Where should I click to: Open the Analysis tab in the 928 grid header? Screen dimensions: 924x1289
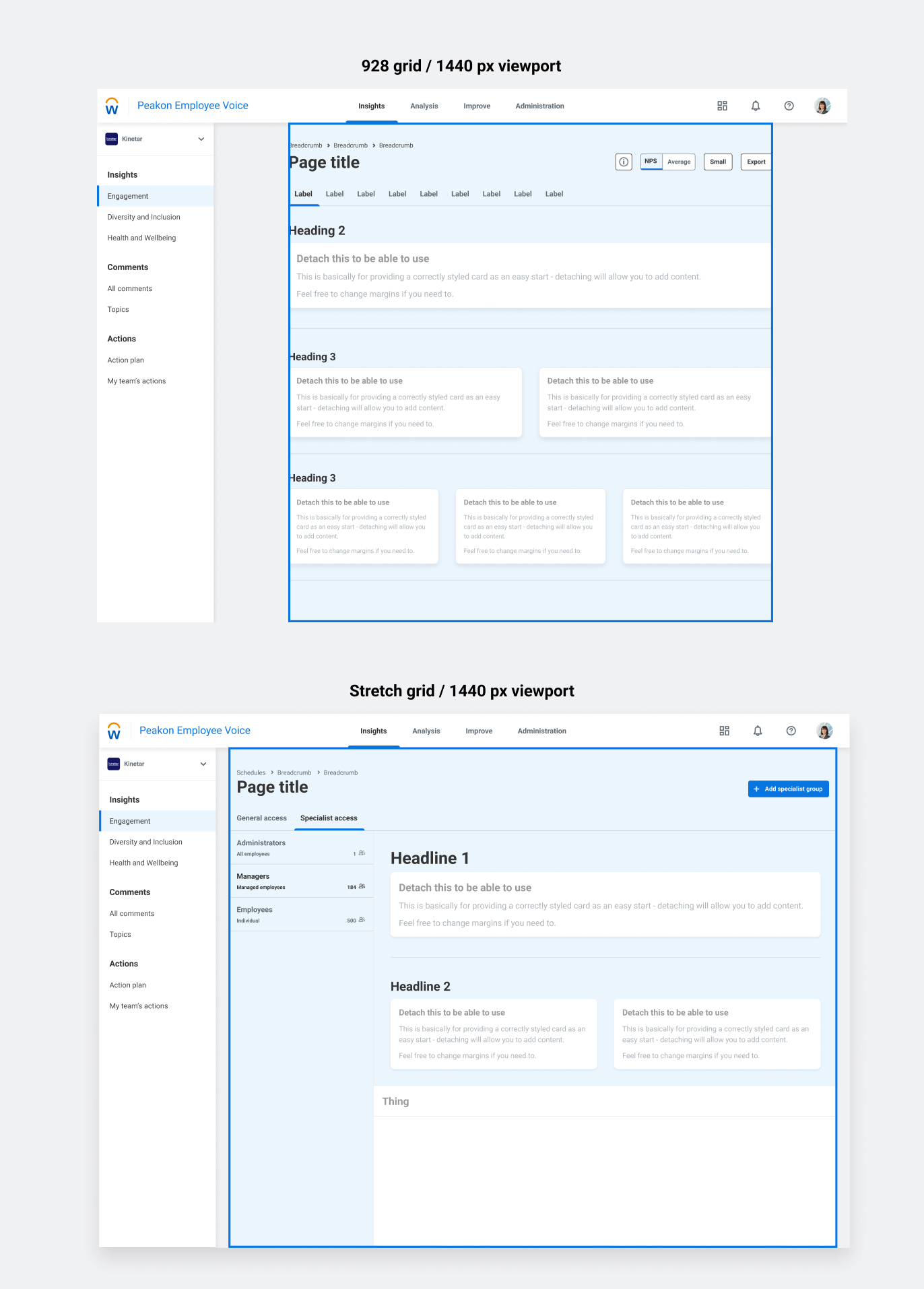424,106
